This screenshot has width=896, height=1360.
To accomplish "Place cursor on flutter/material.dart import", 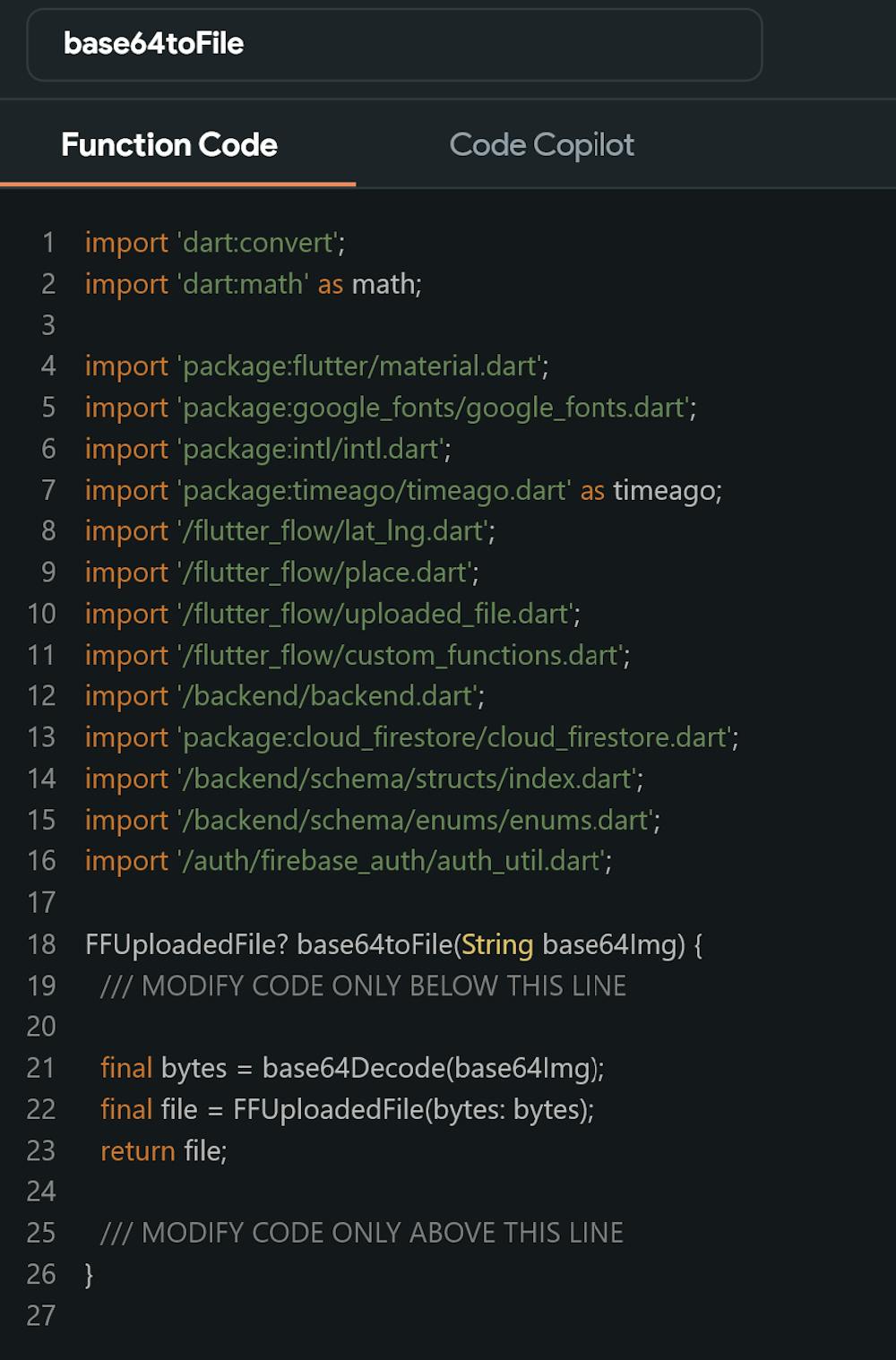I will (x=316, y=366).
